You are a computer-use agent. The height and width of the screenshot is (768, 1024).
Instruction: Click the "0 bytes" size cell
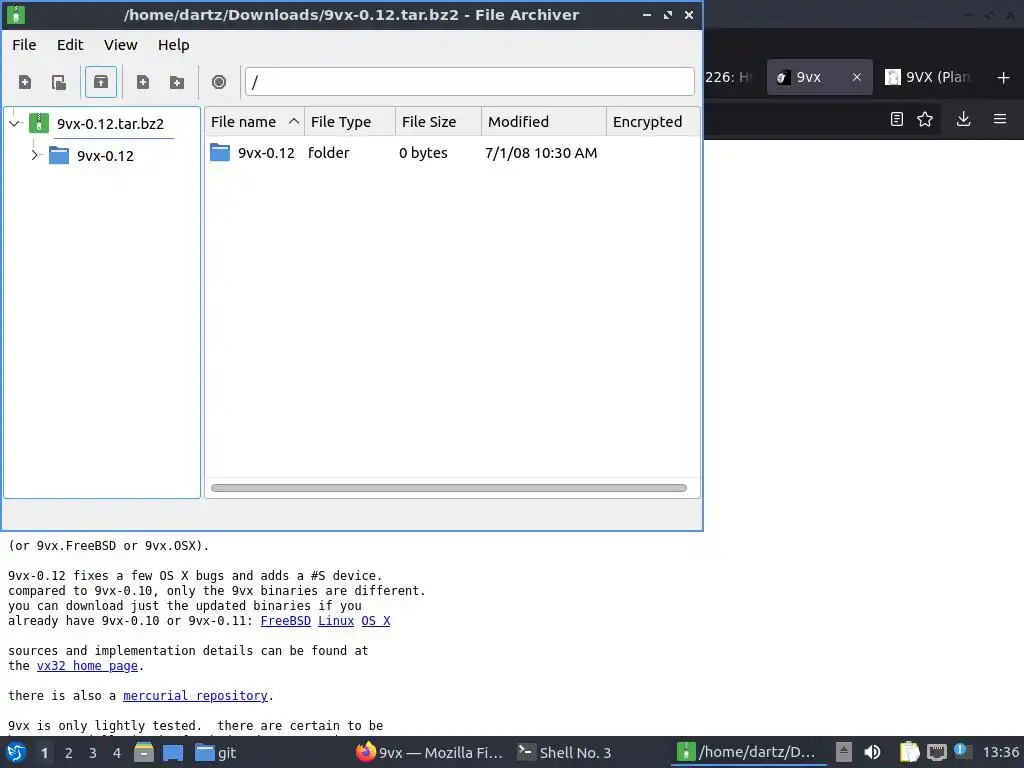423,153
